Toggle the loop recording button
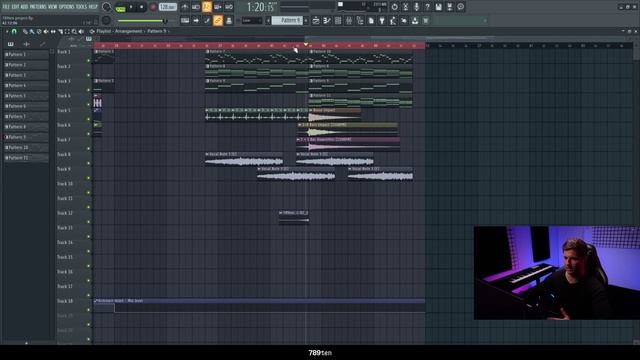The height and width of the screenshot is (360, 640). [229, 7]
